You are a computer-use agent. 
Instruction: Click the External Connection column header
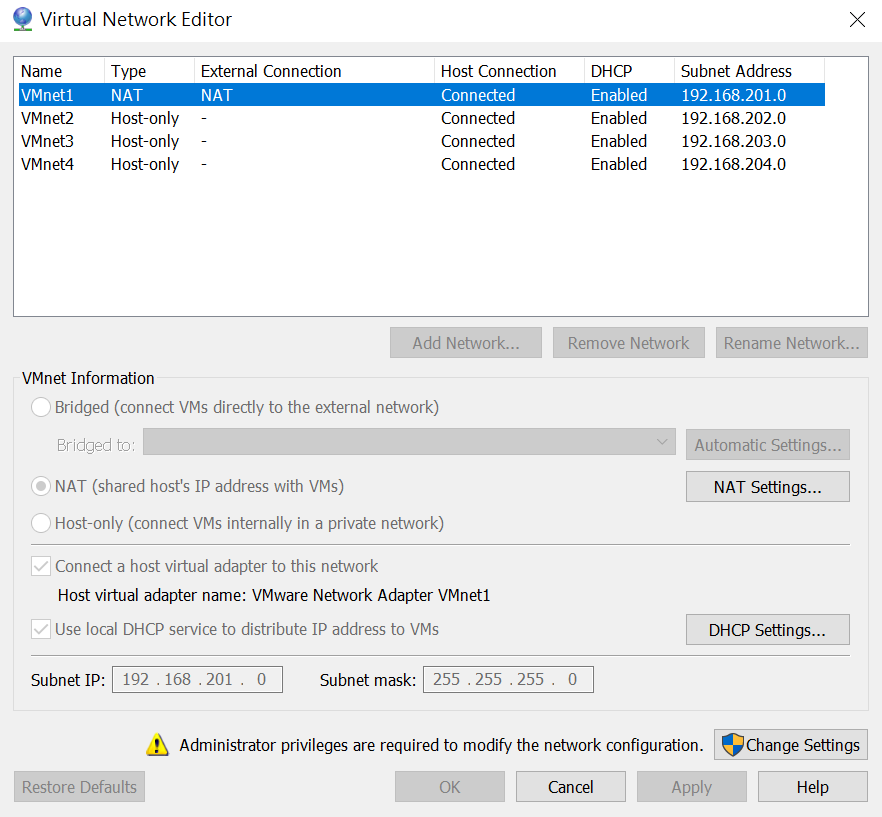point(314,71)
